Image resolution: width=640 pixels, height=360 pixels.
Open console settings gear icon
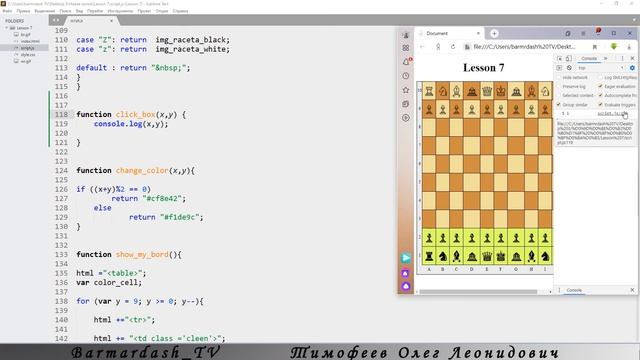pyautogui.click(x=632, y=68)
